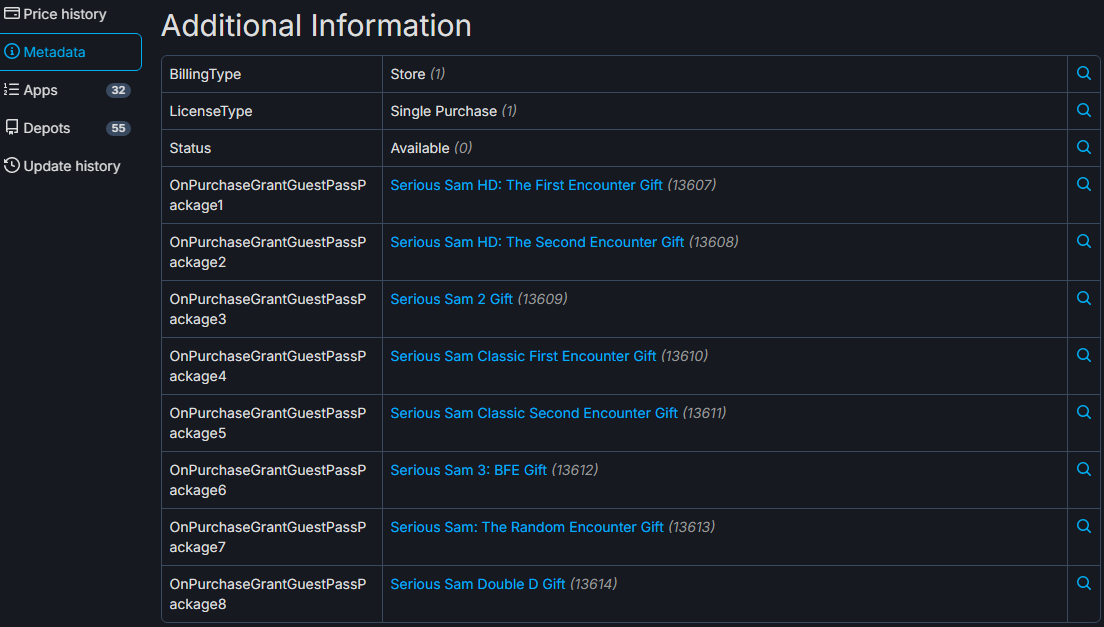Image resolution: width=1104 pixels, height=627 pixels.
Task: Search by OnPurchaseGrantGuestPassPackage7 magnifier icon
Action: pyautogui.click(x=1084, y=526)
